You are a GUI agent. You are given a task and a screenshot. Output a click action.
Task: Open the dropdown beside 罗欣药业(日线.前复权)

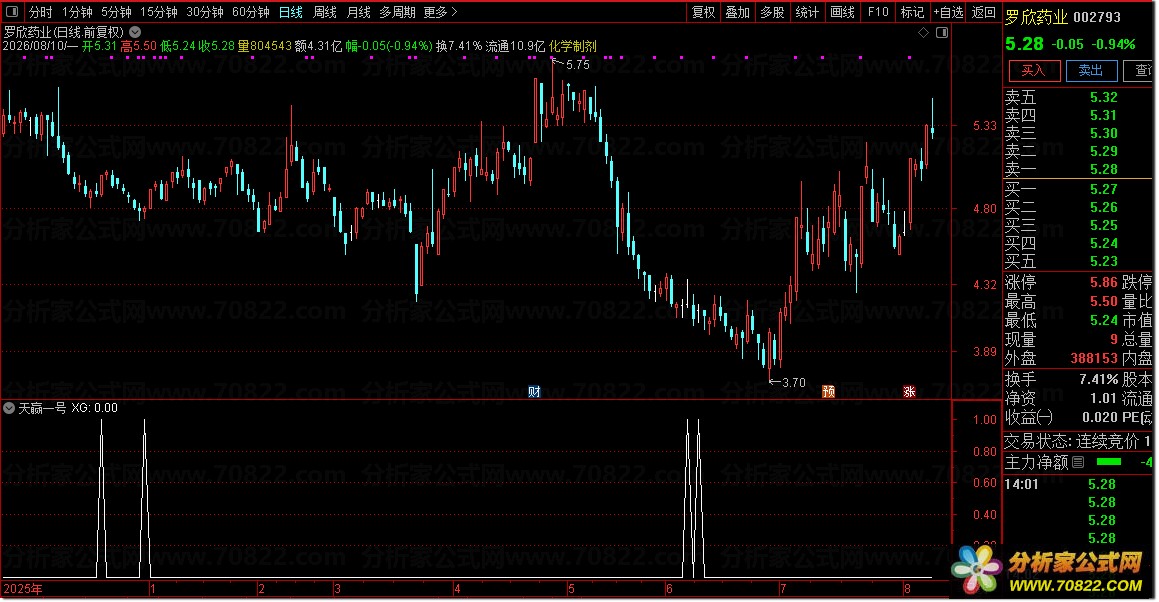pyautogui.click(x=135, y=32)
